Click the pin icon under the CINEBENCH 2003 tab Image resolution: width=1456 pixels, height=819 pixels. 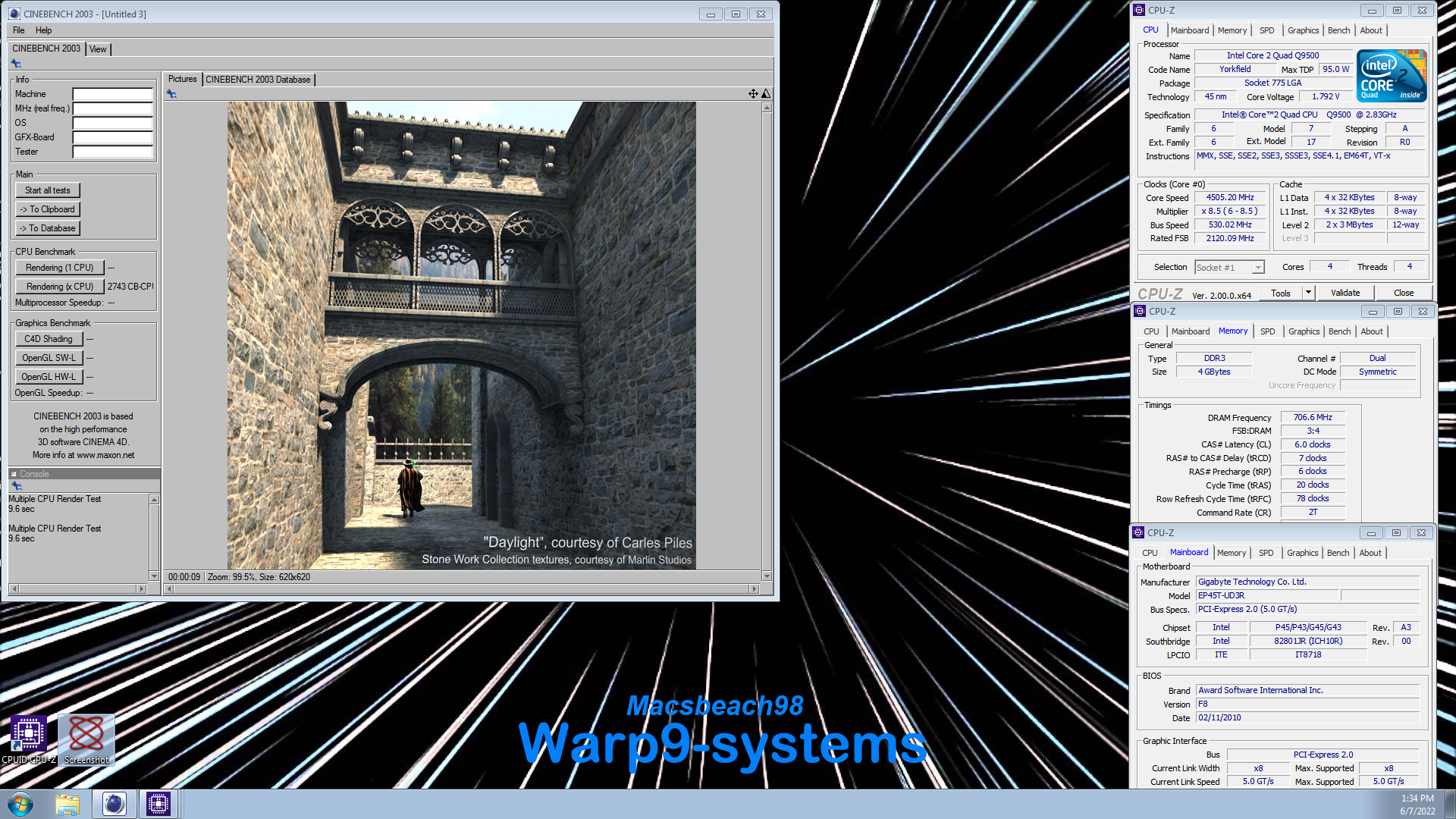pos(16,64)
